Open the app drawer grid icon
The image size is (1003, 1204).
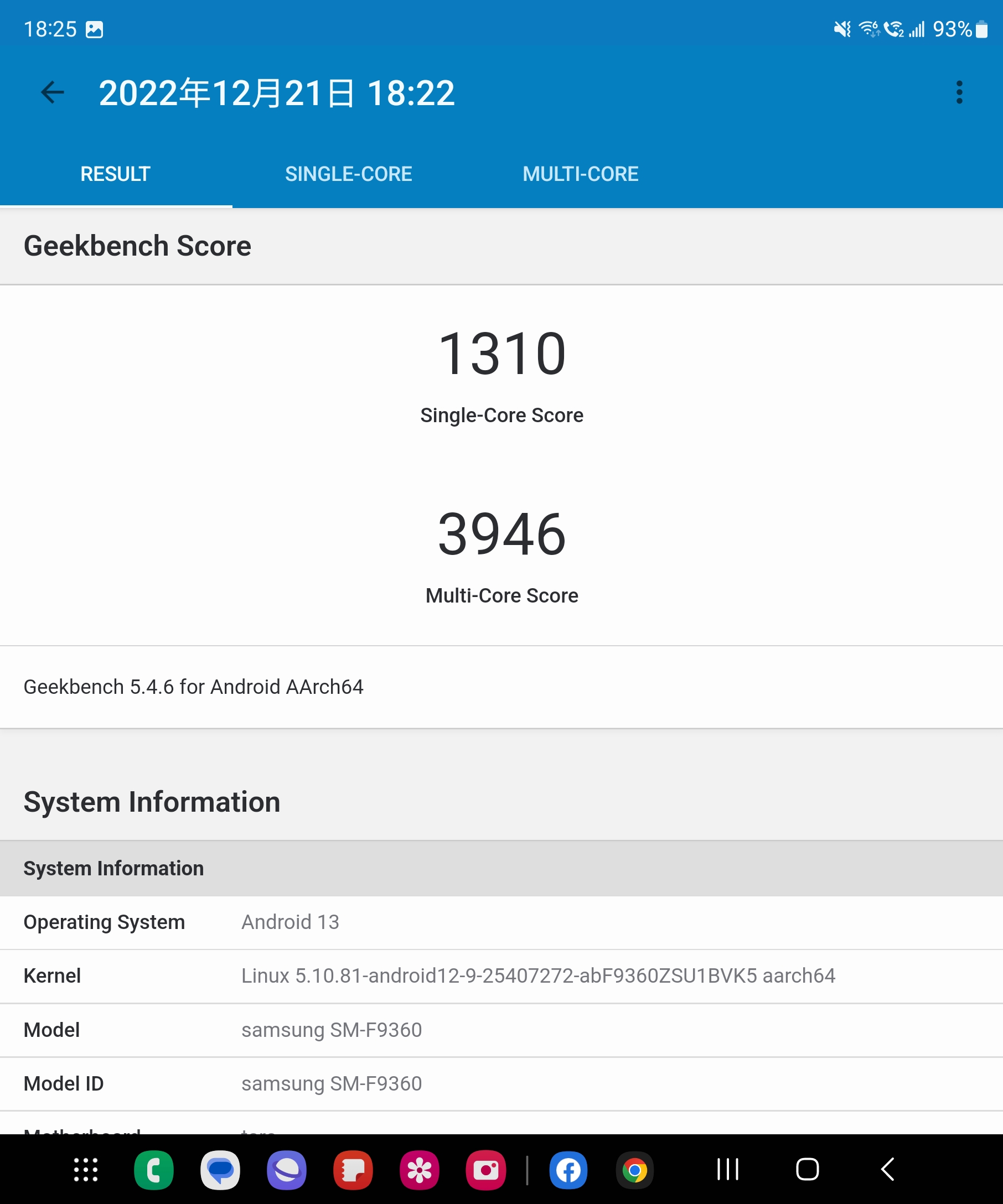coord(86,1170)
